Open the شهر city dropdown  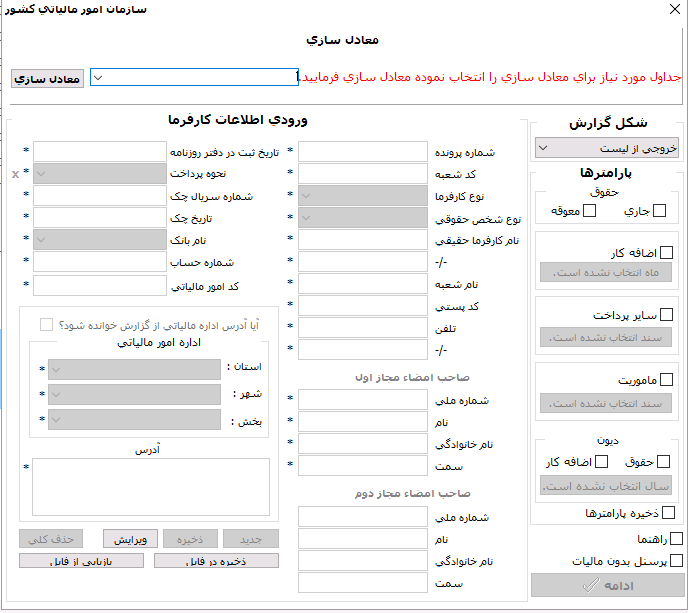(134, 394)
